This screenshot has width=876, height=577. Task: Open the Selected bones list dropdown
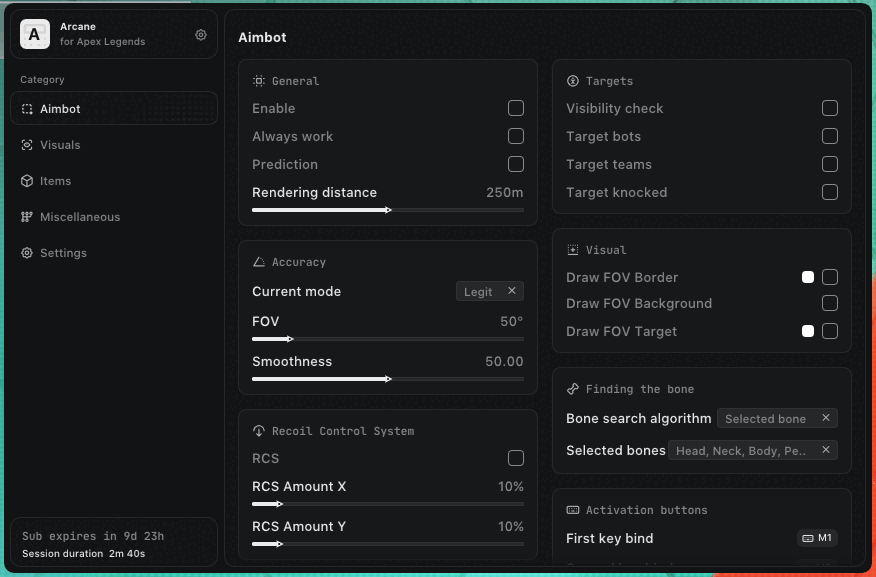point(741,451)
